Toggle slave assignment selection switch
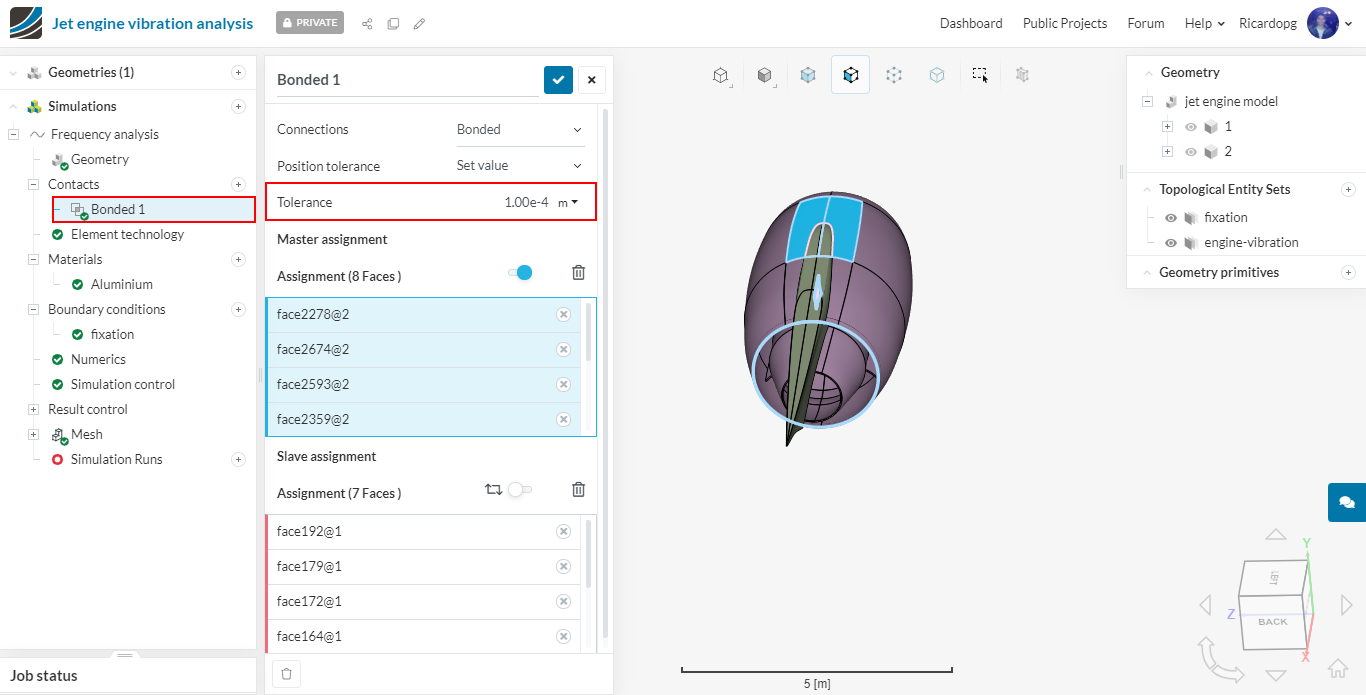 [520, 489]
